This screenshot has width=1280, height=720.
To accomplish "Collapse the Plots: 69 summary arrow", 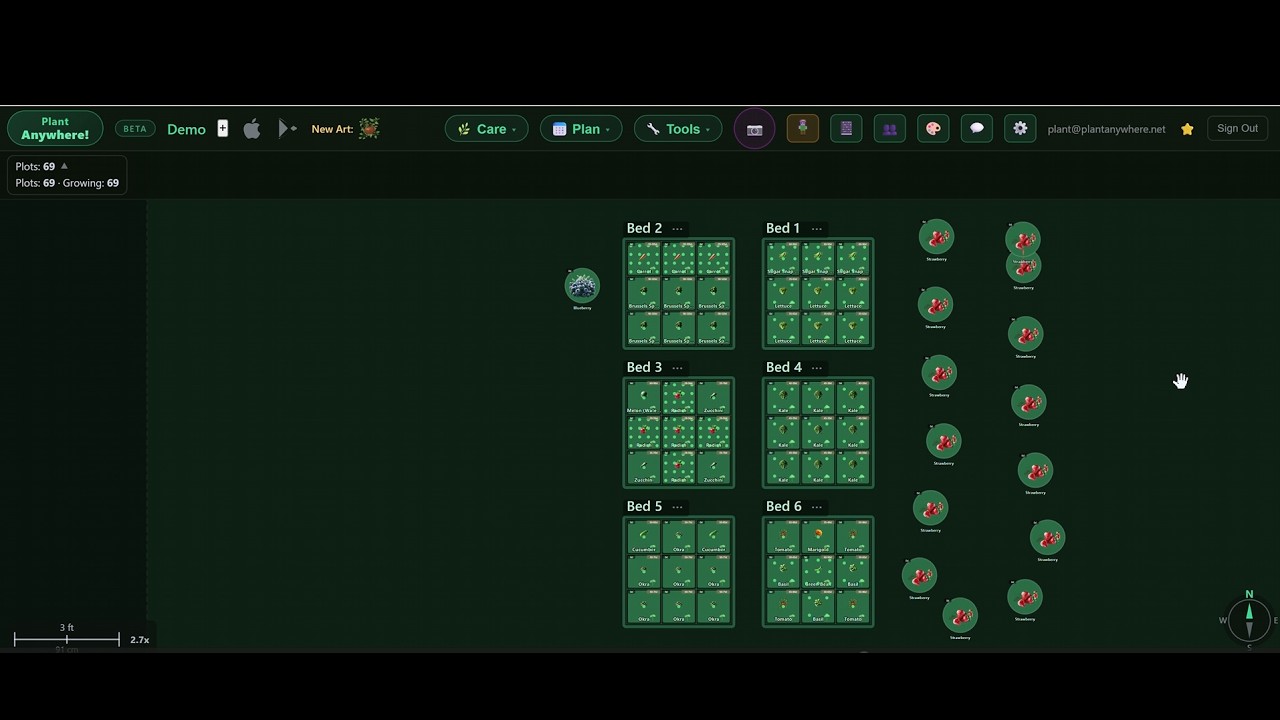I will coord(64,166).
